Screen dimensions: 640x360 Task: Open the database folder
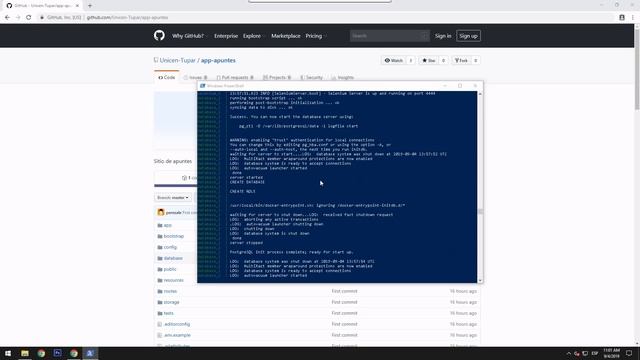point(173,258)
